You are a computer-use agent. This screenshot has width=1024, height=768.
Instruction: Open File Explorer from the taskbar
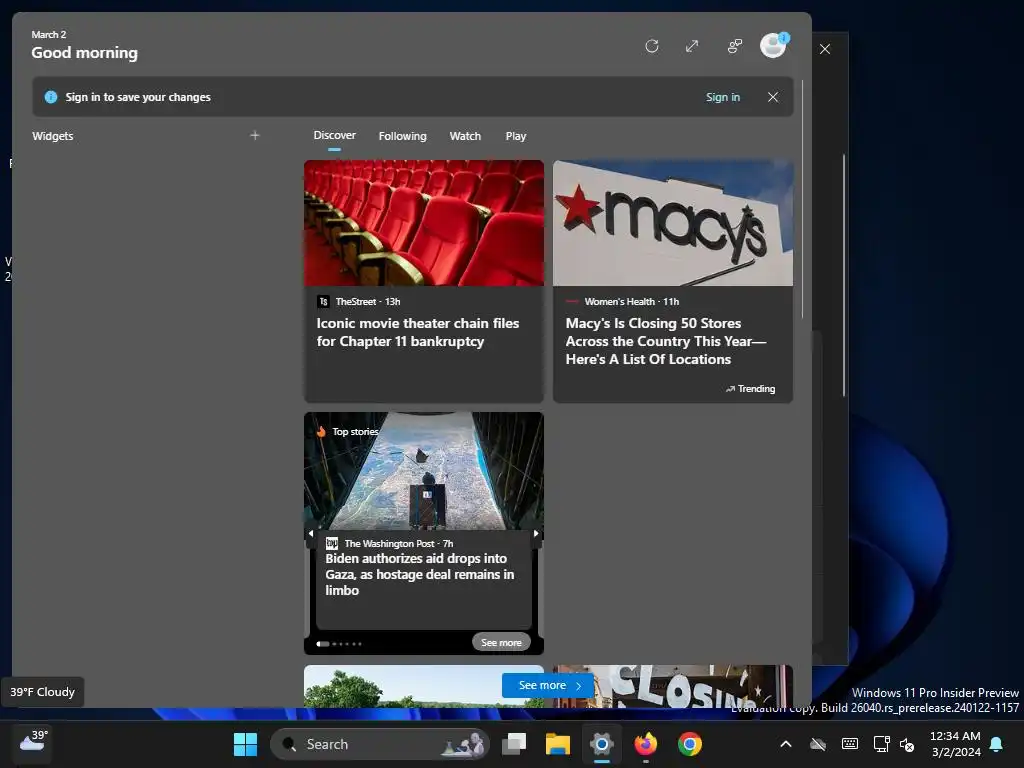click(x=558, y=744)
